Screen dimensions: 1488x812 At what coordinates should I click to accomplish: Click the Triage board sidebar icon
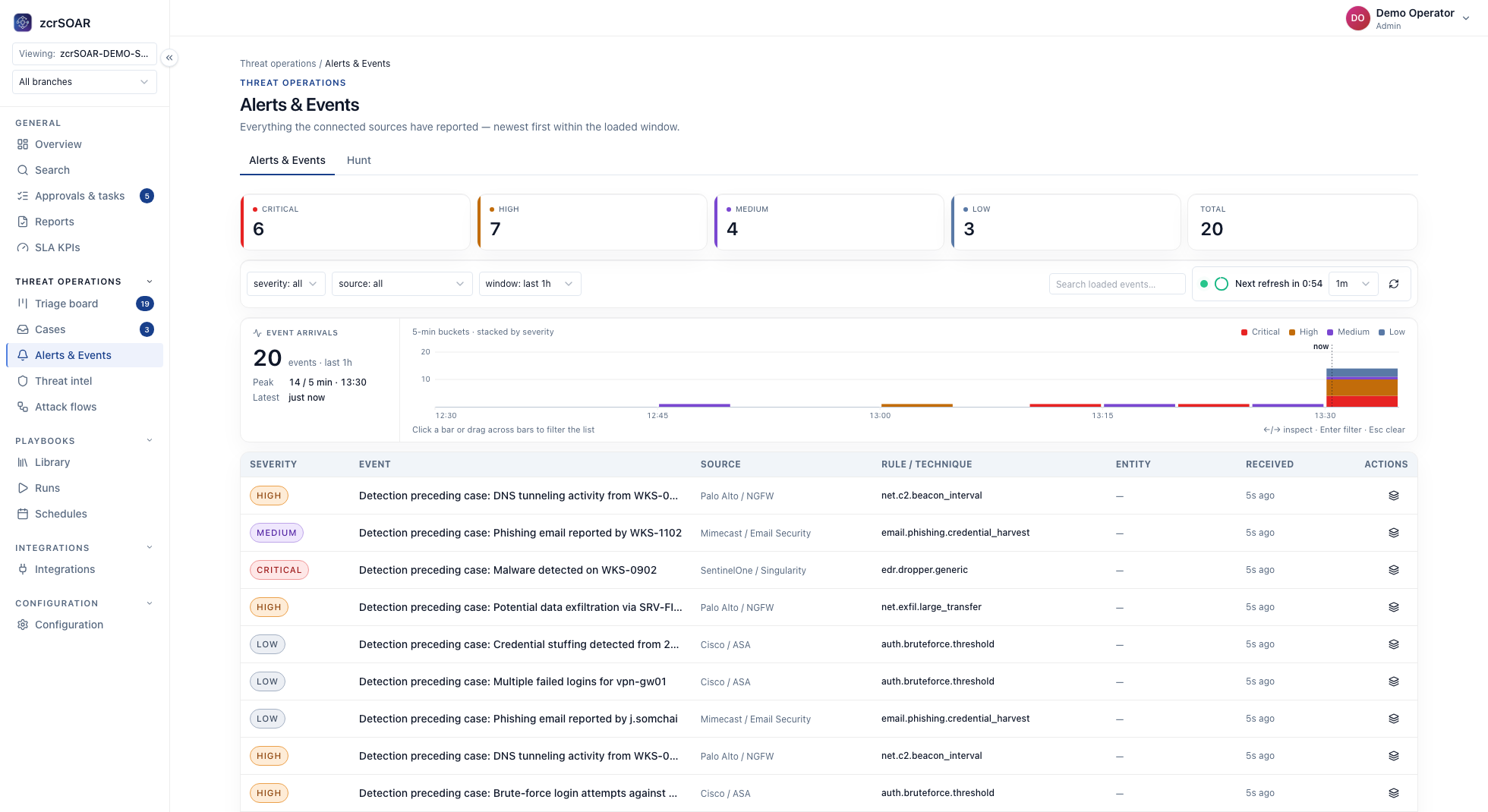click(23, 304)
